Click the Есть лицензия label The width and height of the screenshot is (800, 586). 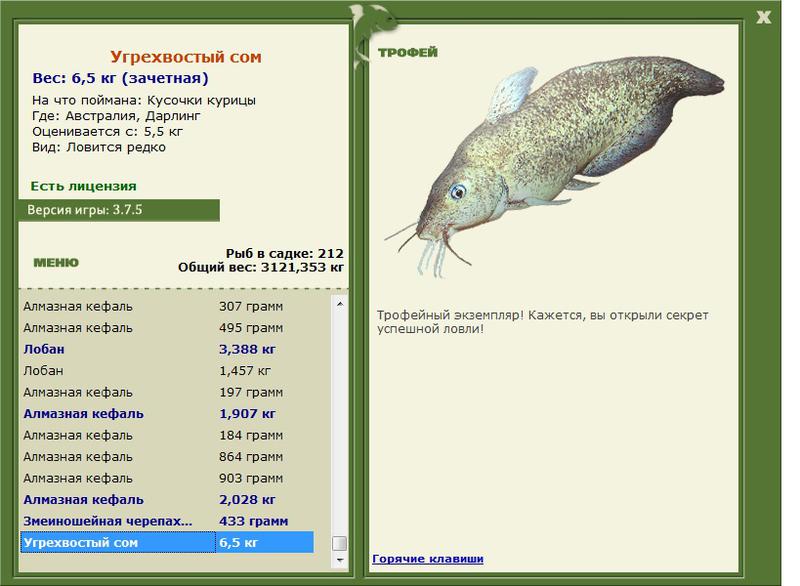[x=83, y=186]
